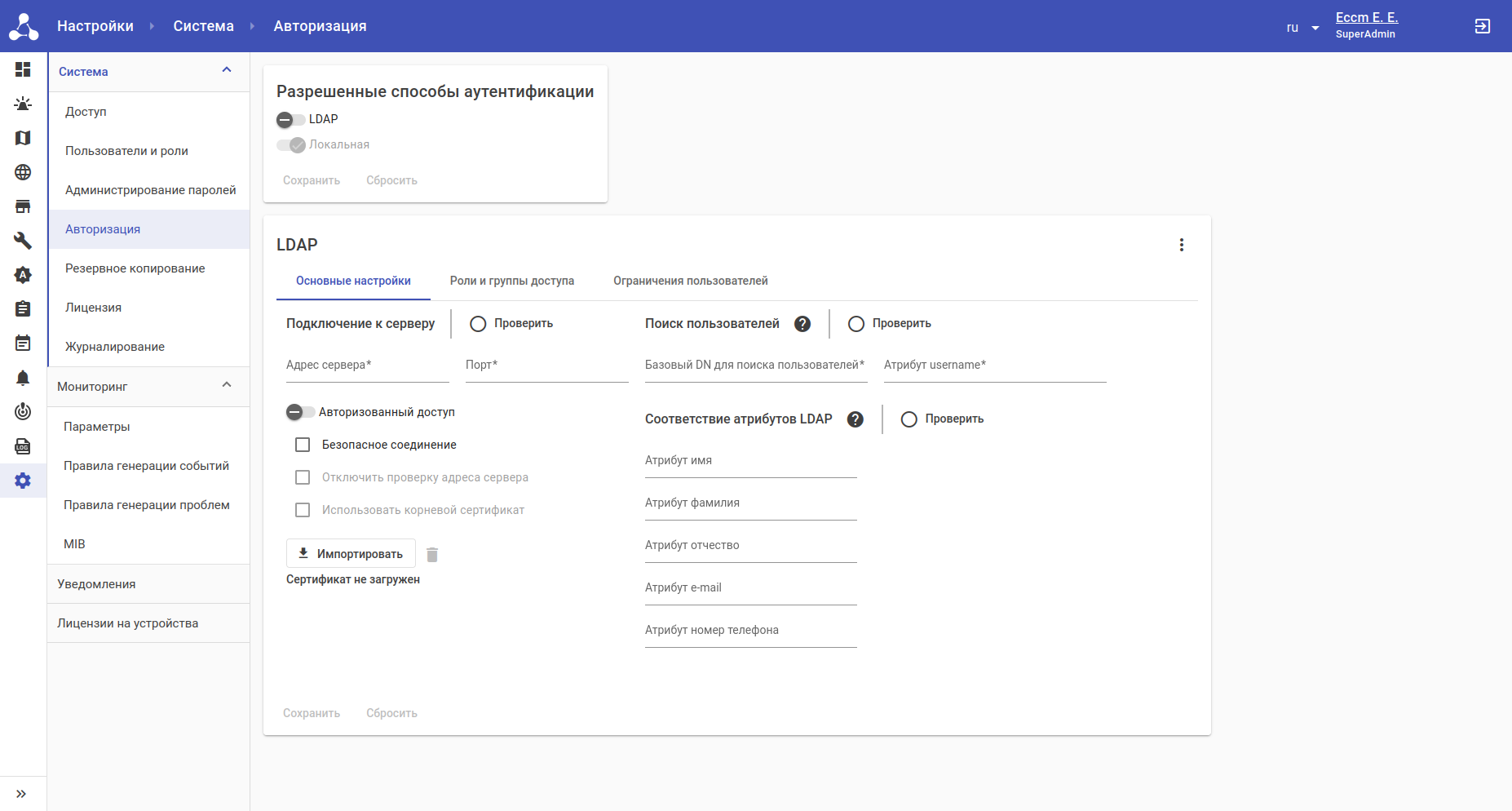Open the wrench tools icon in sidebar

point(23,241)
